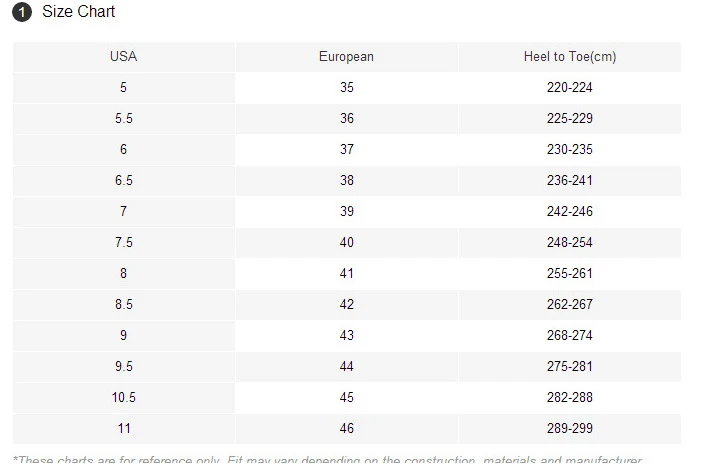The width and height of the screenshot is (712, 474).
Task: Select the USA column header
Action: click(x=123, y=57)
